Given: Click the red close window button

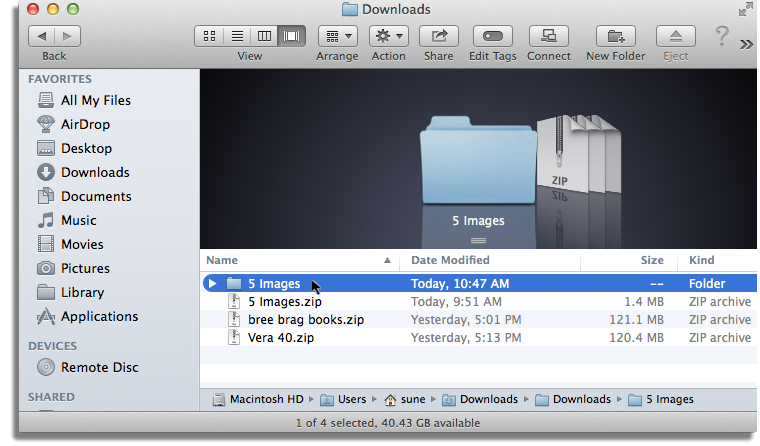Looking at the screenshot, I should tap(32, 9).
